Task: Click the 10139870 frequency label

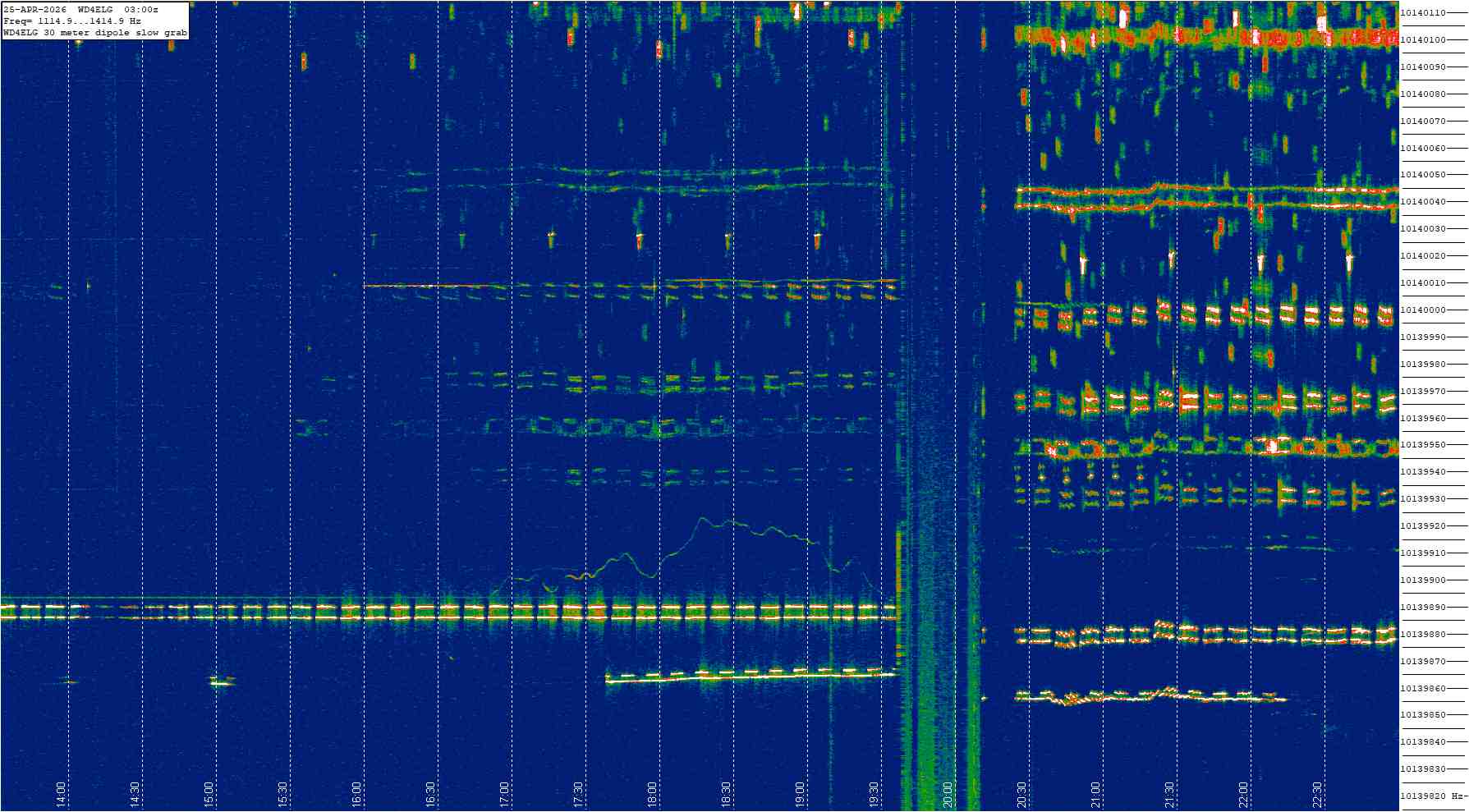Action: pos(1423,662)
